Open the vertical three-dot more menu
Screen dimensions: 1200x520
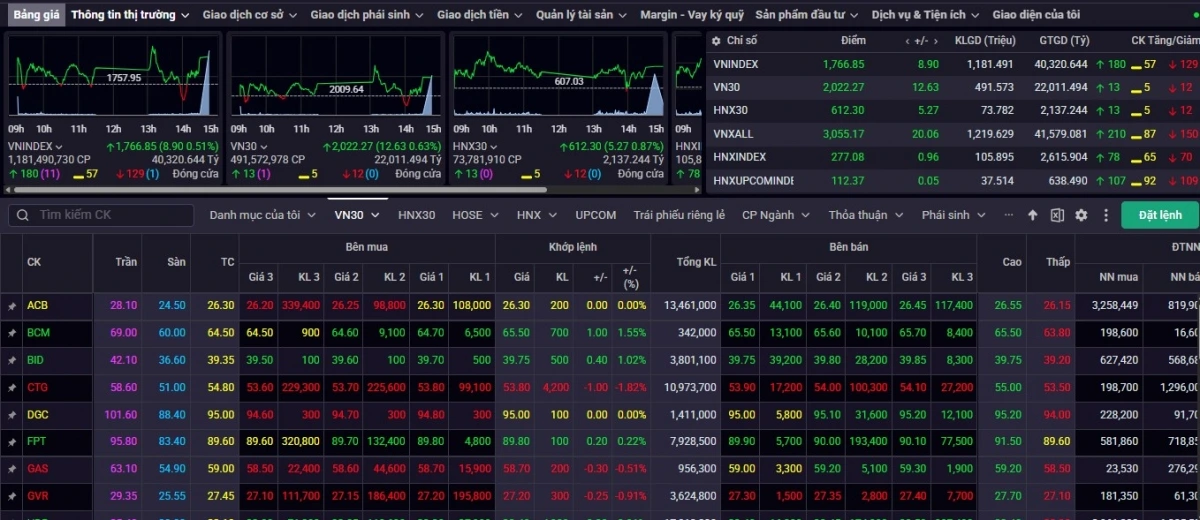(x=1106, y=215)
